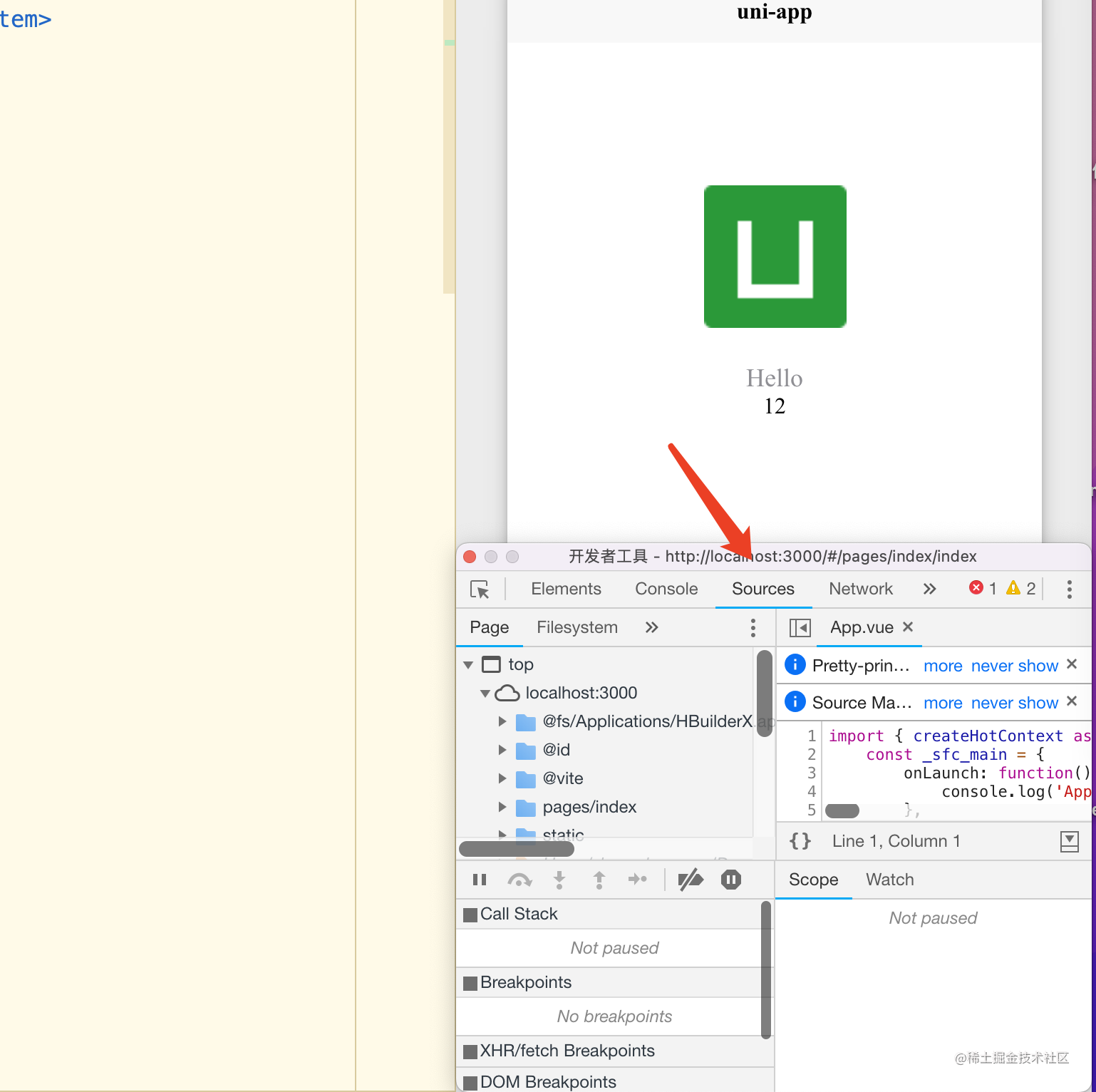Click the localhost:3000 cloud icon

coord(507,693)
